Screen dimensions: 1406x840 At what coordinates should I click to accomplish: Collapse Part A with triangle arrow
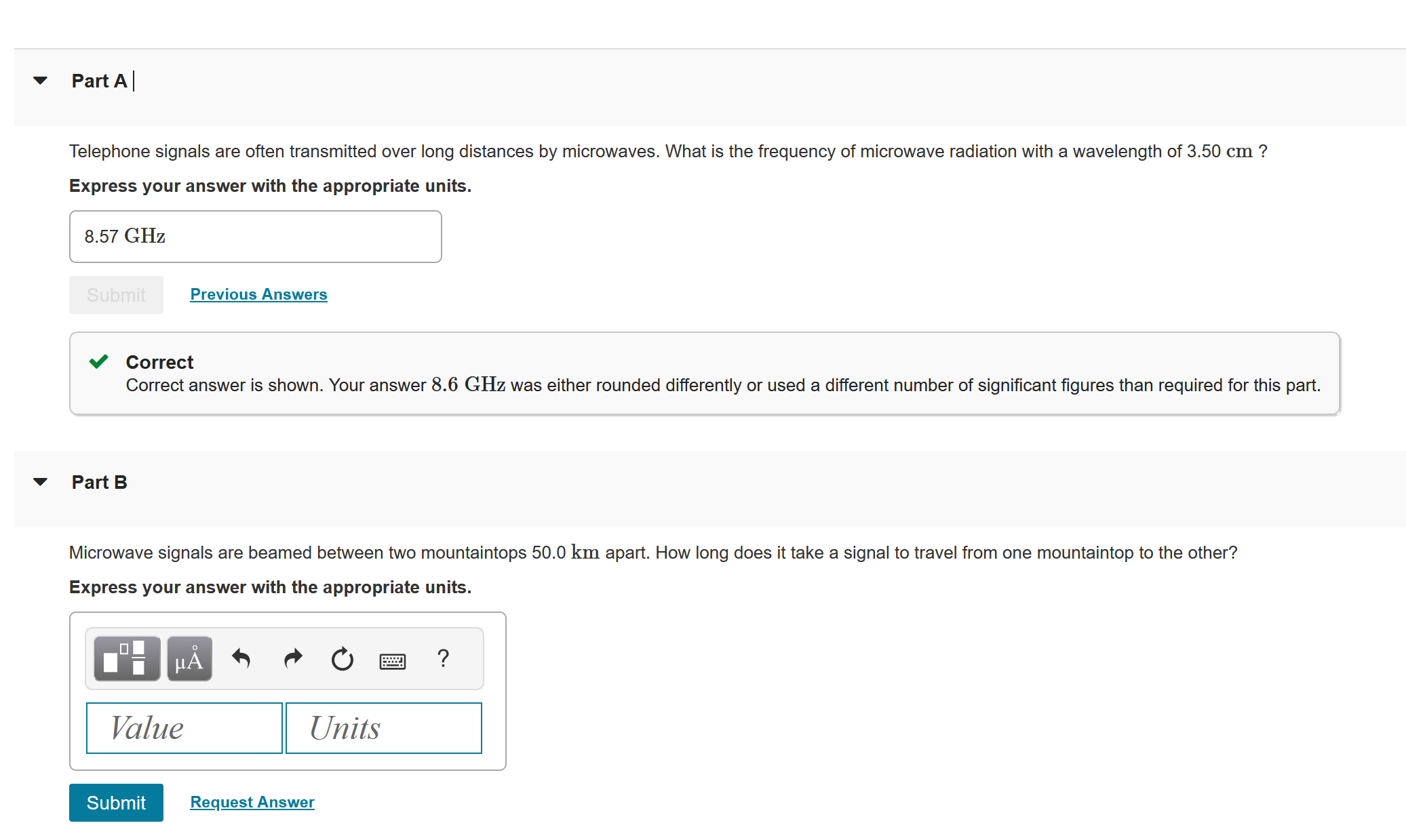[41, 81]
